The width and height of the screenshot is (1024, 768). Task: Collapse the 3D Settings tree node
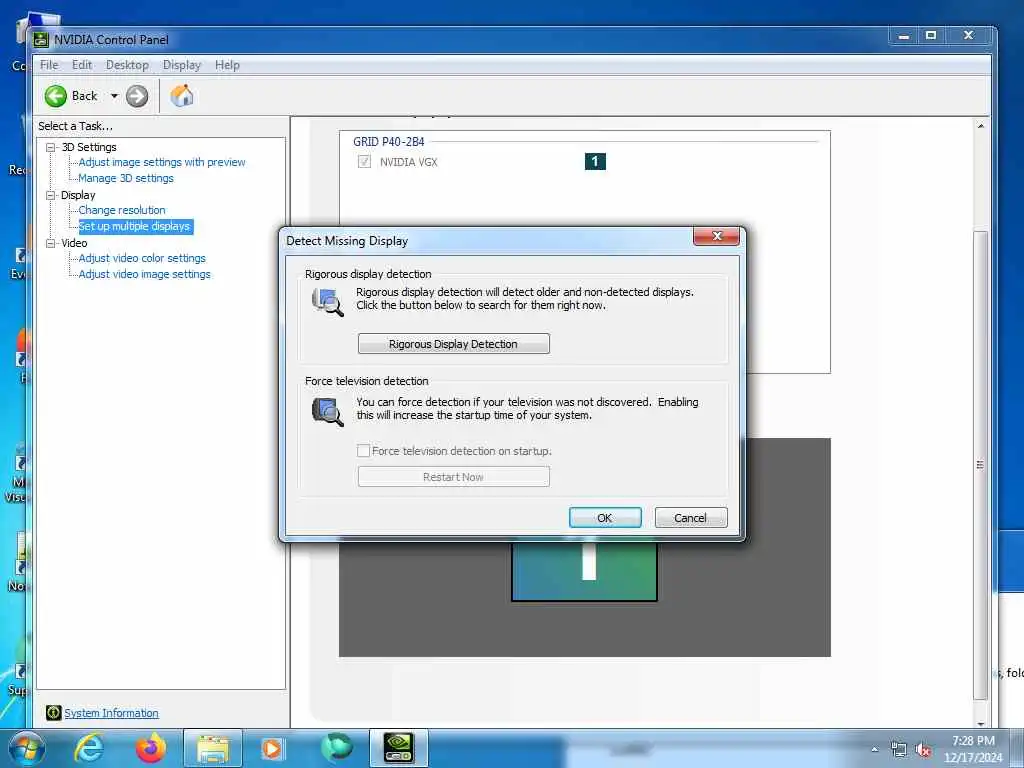click(x=50, y=147)
